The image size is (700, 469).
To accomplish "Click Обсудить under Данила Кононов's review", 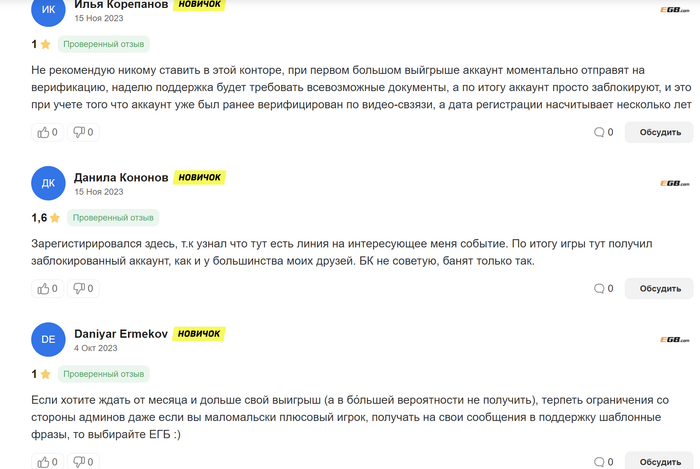I will pos(659,289).
